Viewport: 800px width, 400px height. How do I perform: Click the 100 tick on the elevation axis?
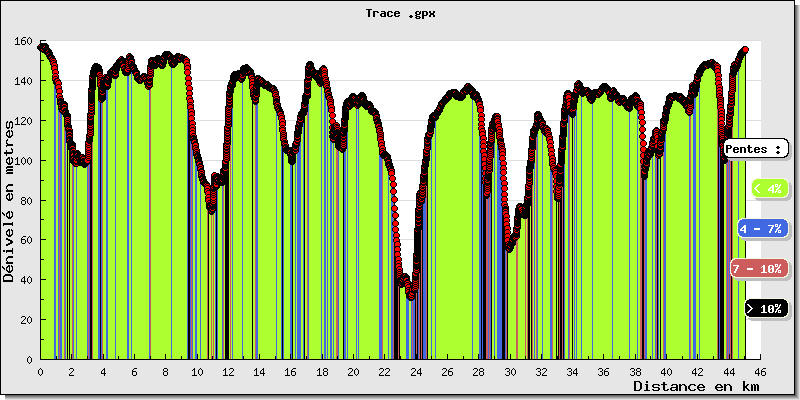tap(23, 161)
